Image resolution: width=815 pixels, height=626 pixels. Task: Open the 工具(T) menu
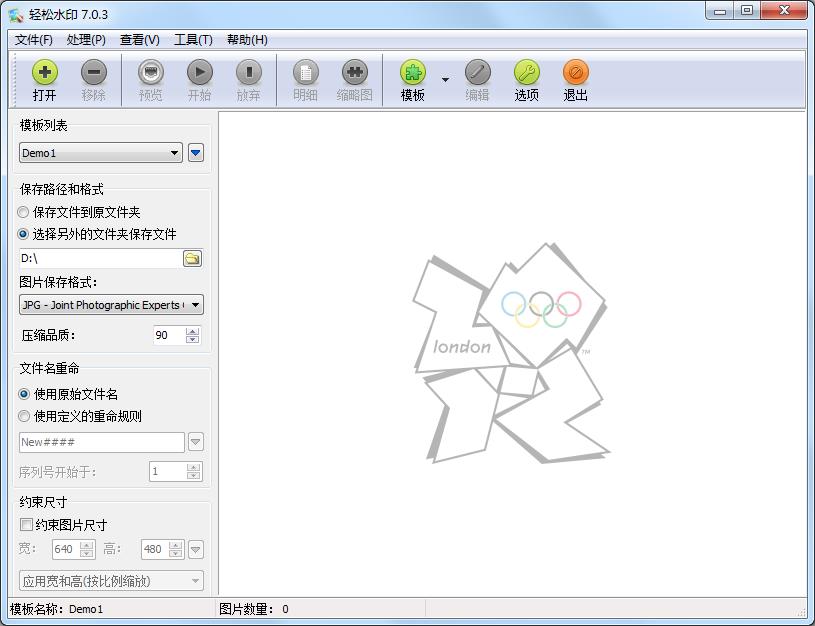193,40
